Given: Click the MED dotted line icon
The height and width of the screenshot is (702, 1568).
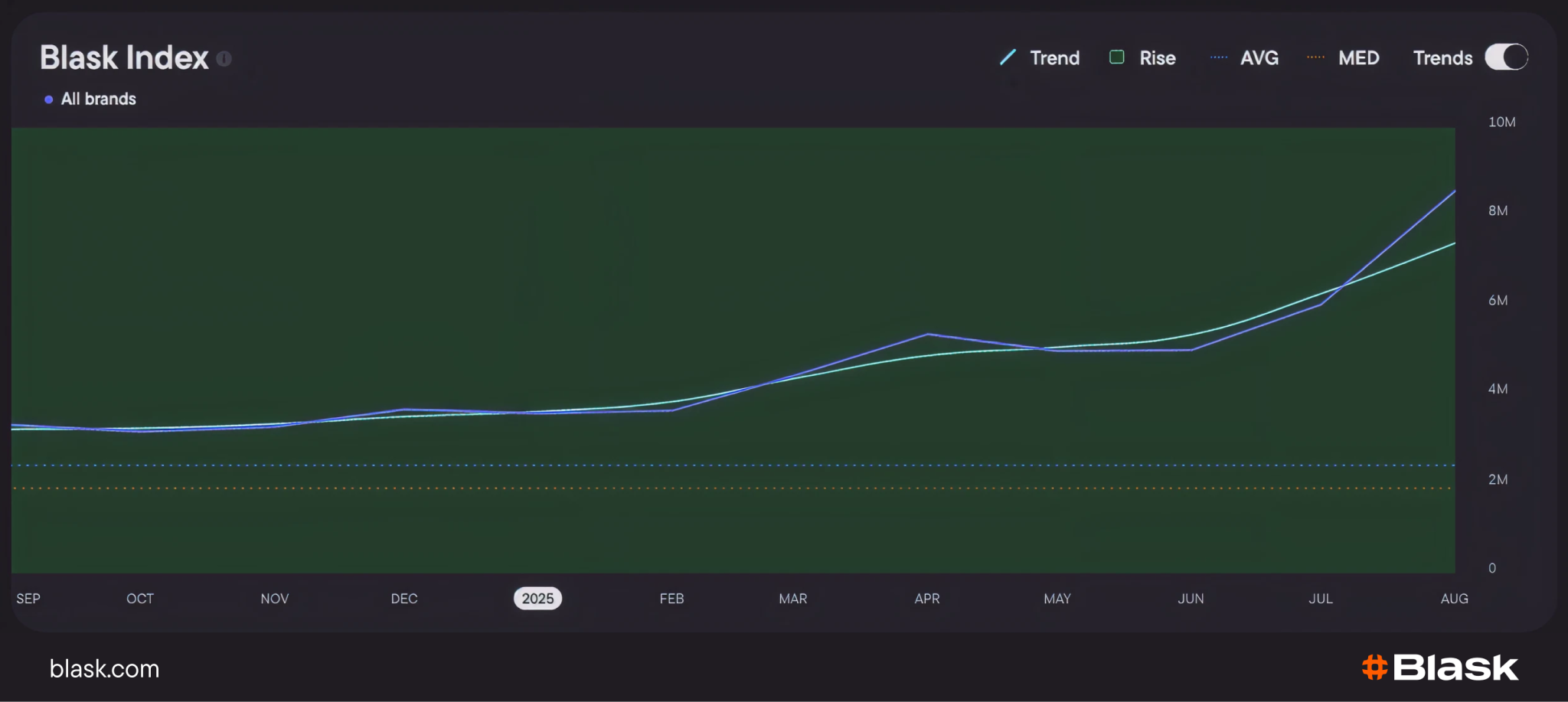Looking at the screenshot, I should click(1316, 57).
